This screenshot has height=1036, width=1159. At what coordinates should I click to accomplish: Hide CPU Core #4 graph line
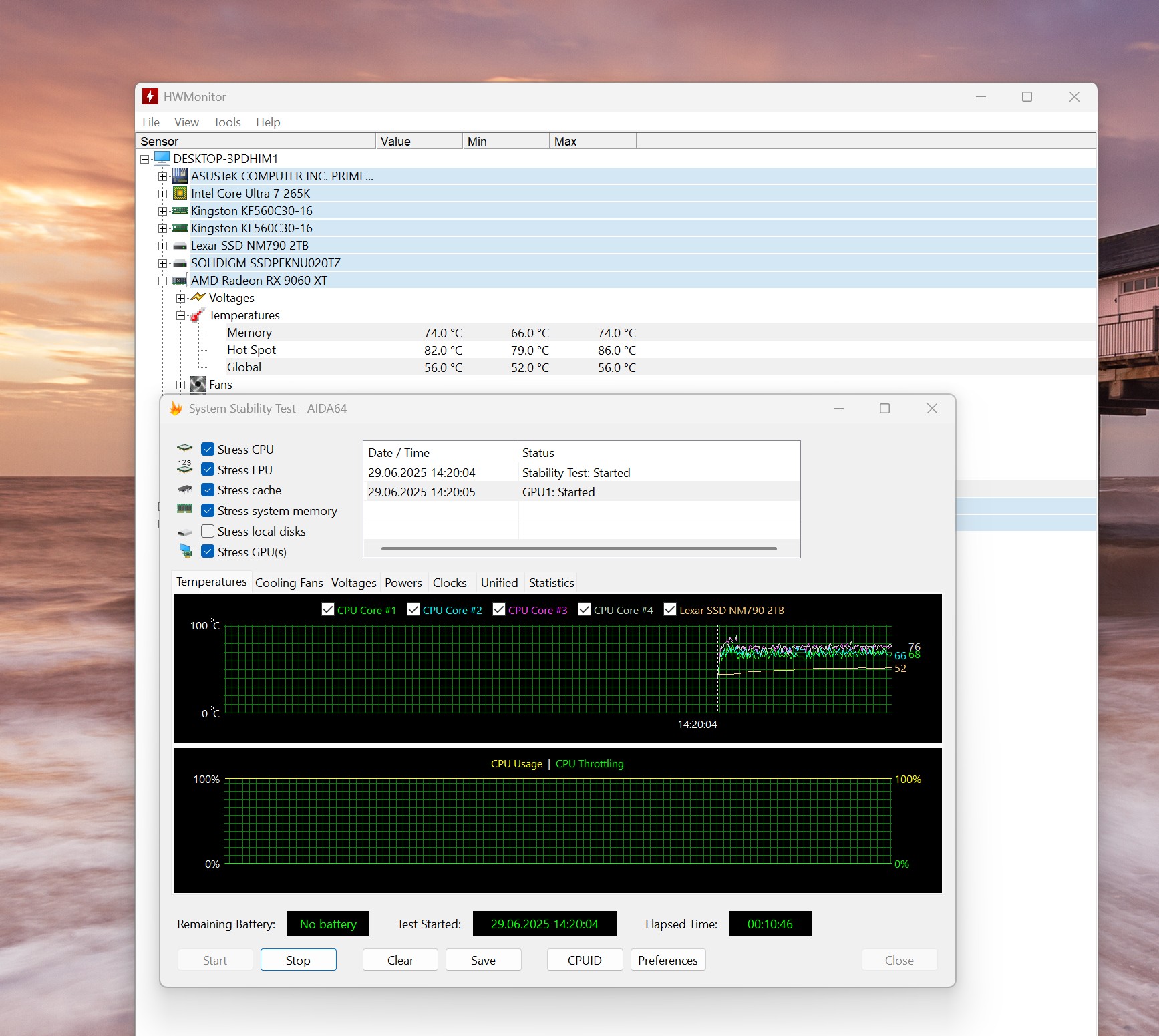[585, 609]
